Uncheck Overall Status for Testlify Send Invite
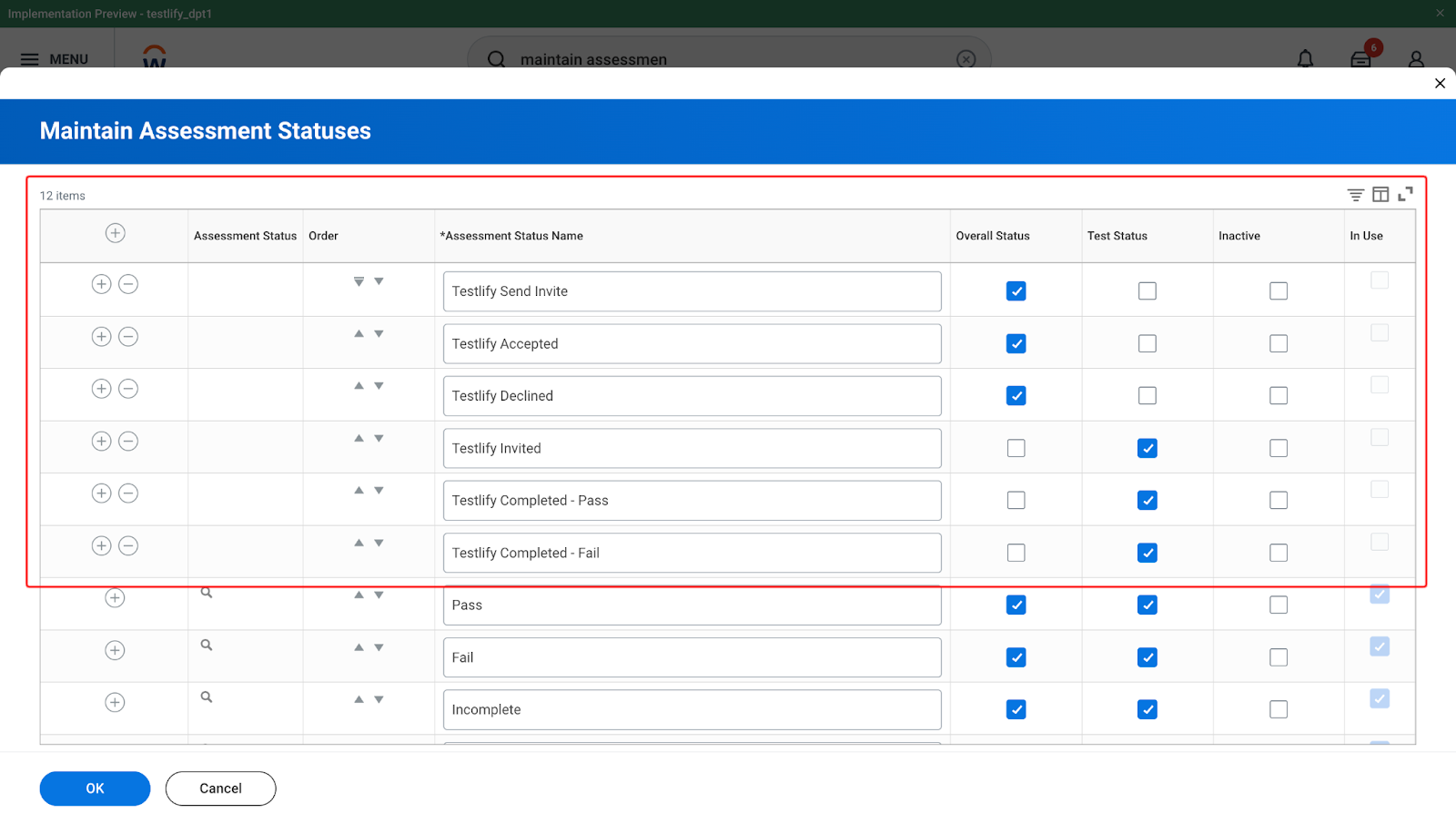 (x=1016, y=291)
